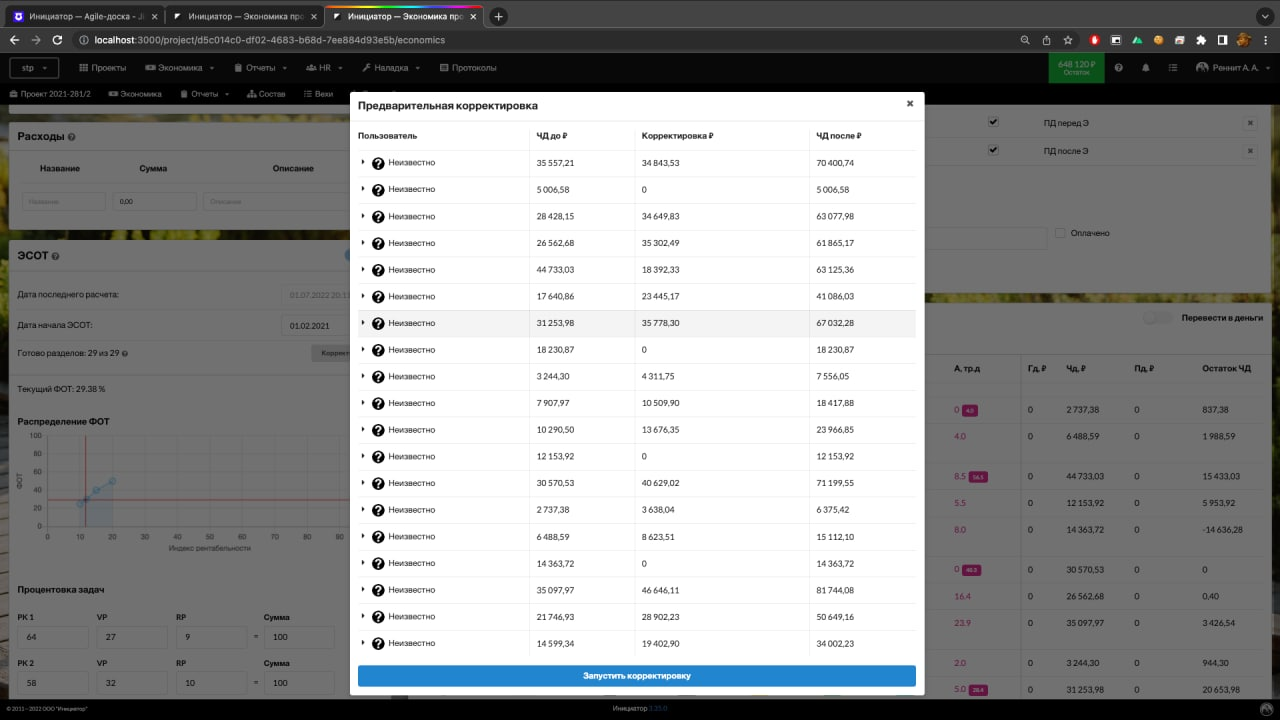Open a new browser tab with plus
This screenshot has width=1280, height=720.
pyautogui.click(x=499, y=16)
